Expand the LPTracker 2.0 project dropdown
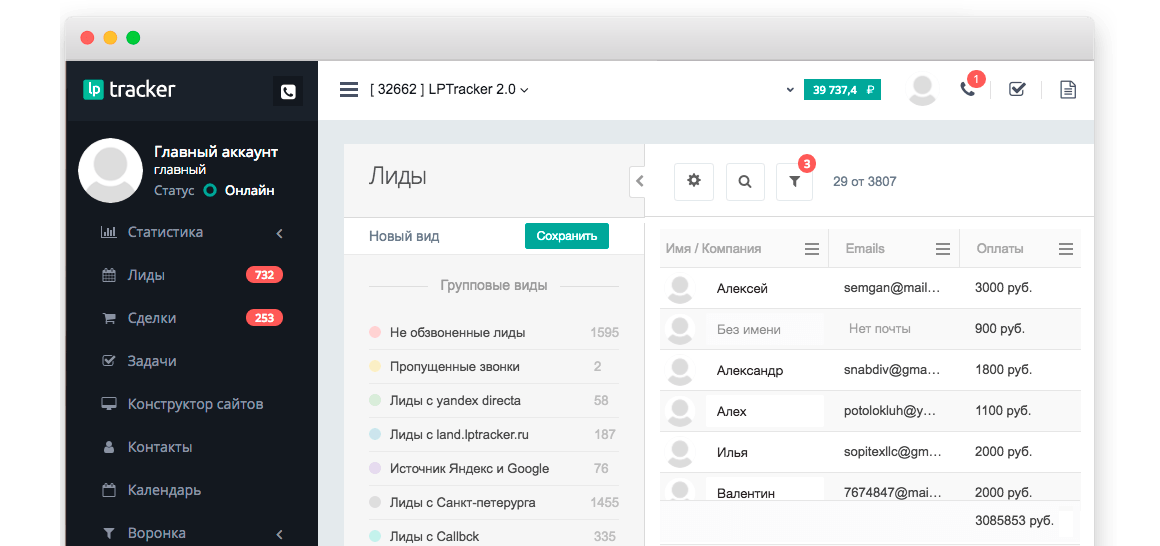1160x546 pixels. 449,89
